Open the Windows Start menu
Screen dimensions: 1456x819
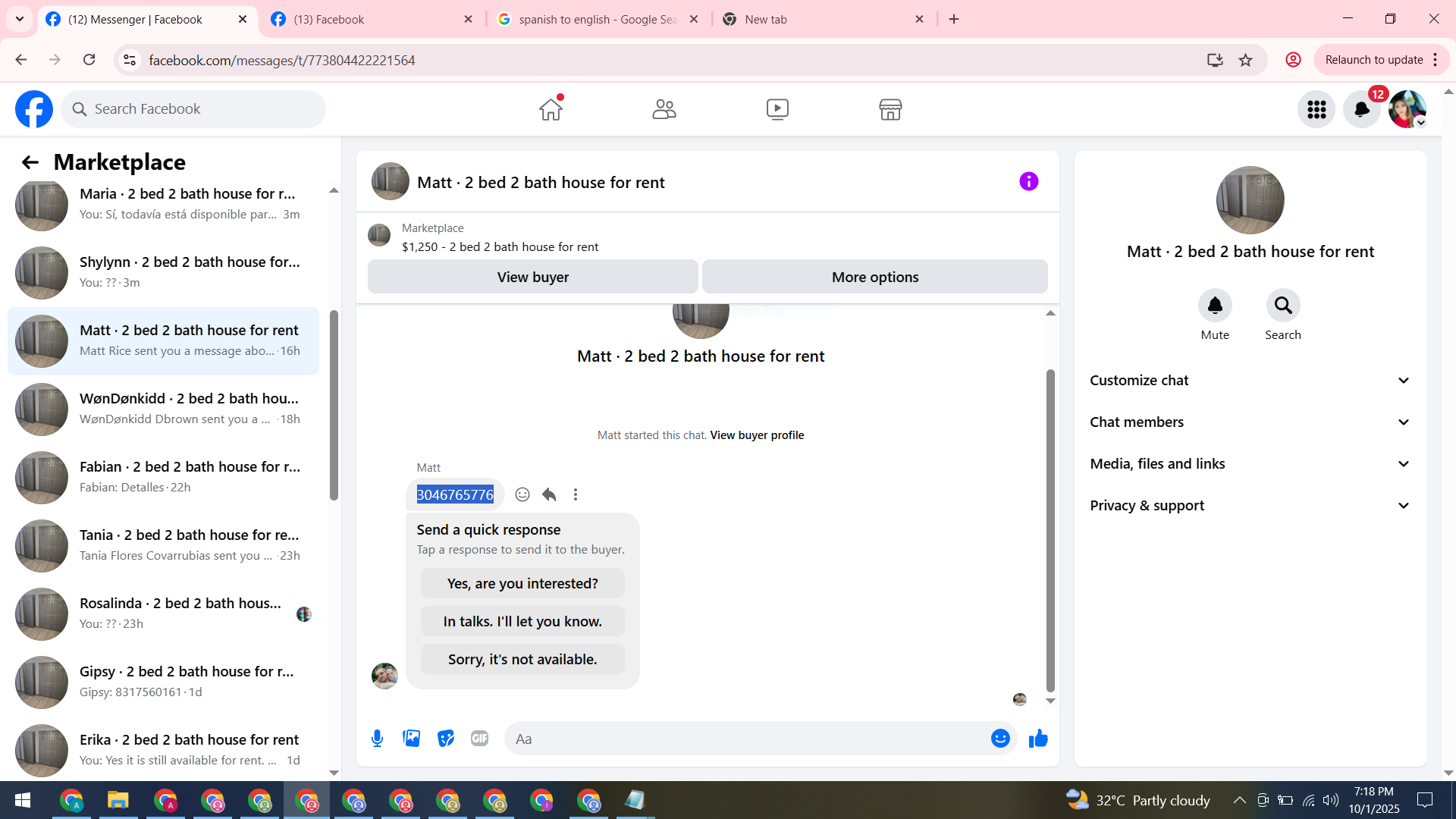[23, 800]
